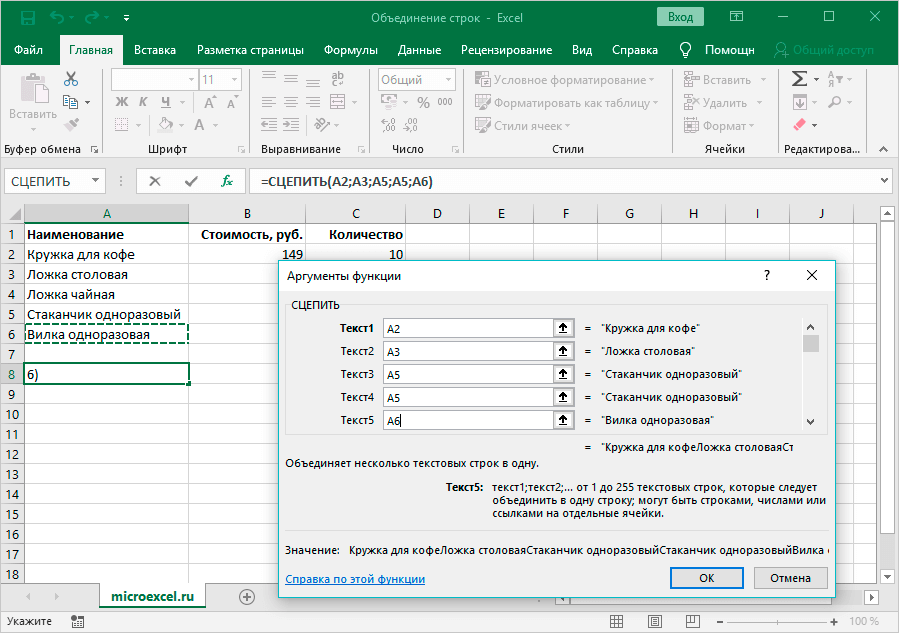Click collapse dialog arrow for Текст3 field
The width and height of the screenshot is (899, 633).
563,374
